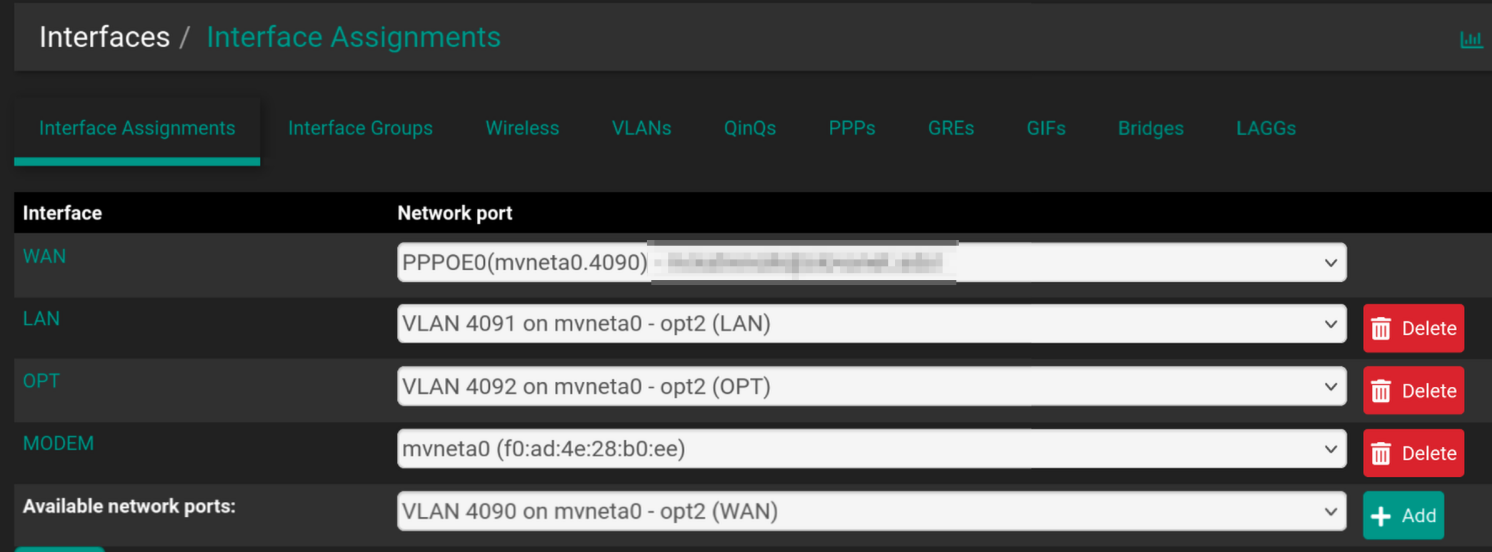The width and height of the screenshot is (1492, 552).
Task: Go to the VLANs tab
Action: (x=641, y=128)
